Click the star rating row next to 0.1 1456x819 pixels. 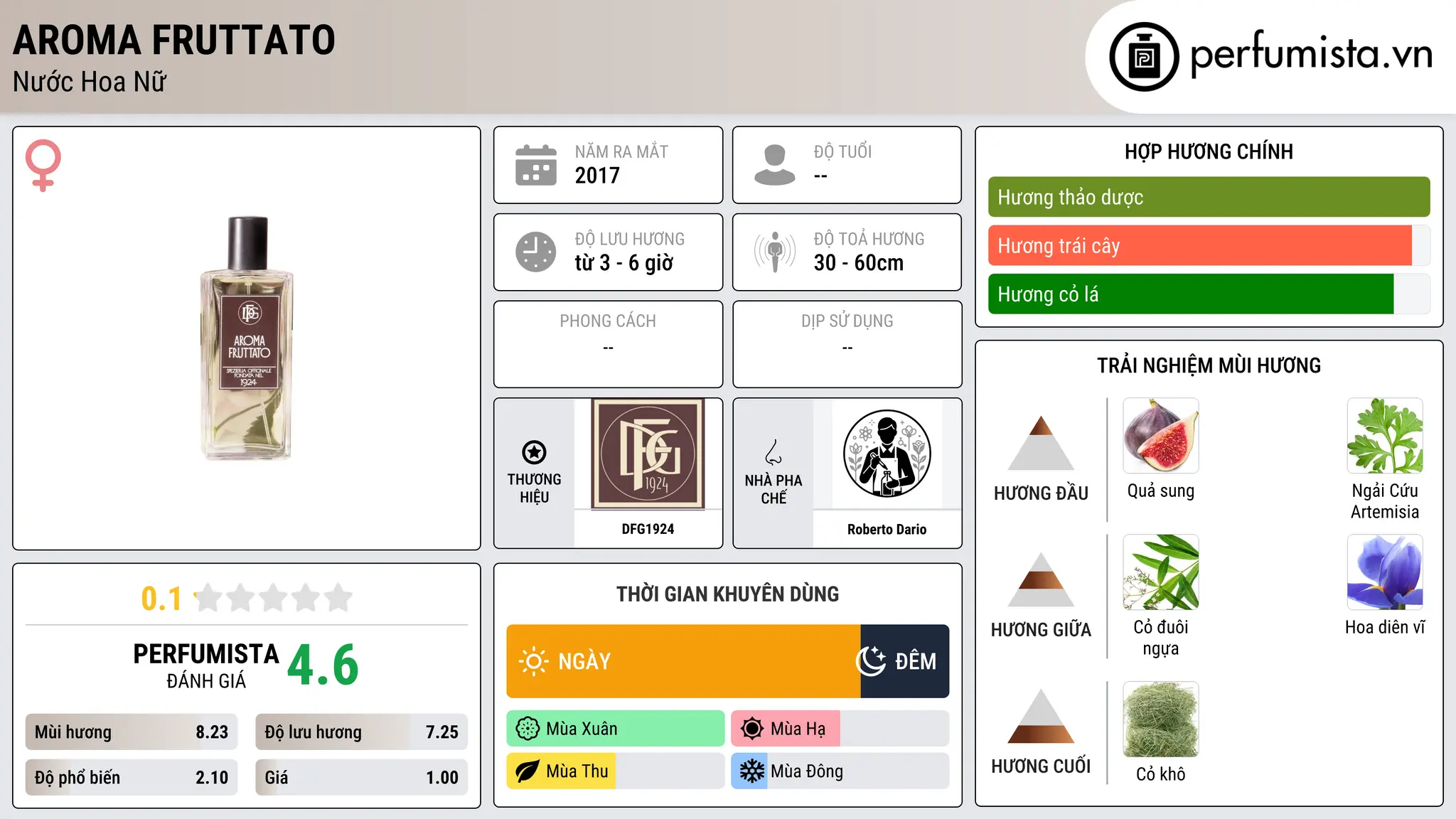point(274,598)
